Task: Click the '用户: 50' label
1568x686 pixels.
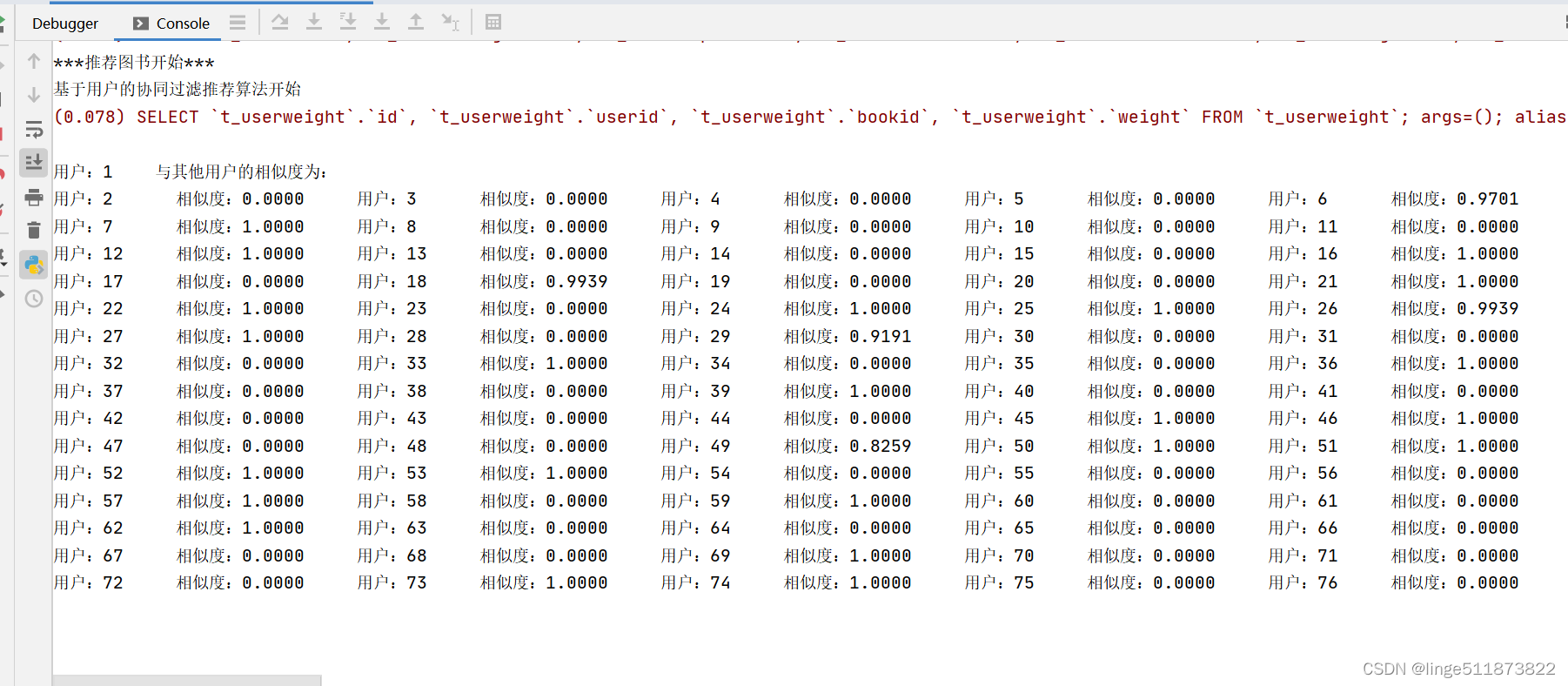Action: click(1000, 446)
